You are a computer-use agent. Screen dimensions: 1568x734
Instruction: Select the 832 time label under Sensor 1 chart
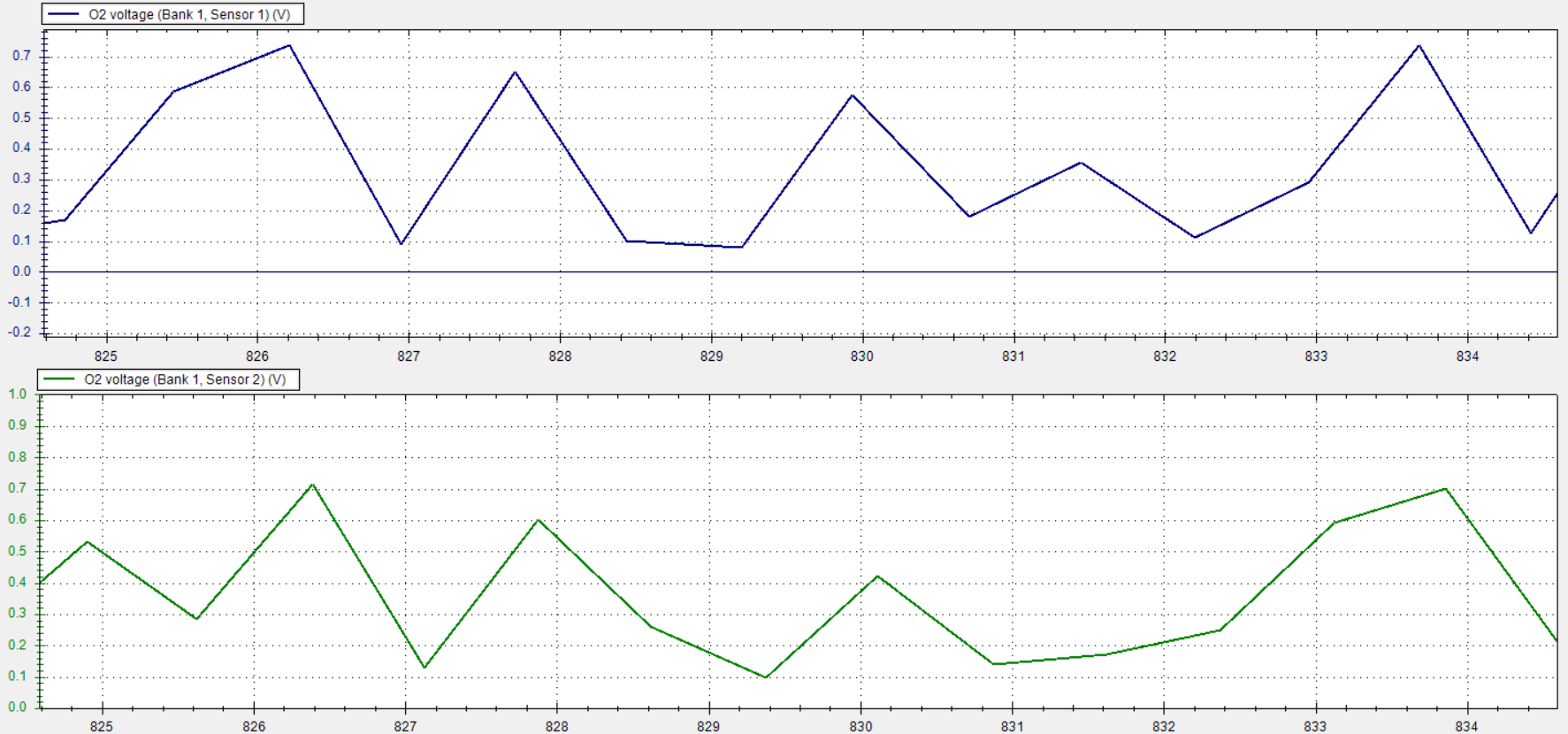coord(1165,356)
